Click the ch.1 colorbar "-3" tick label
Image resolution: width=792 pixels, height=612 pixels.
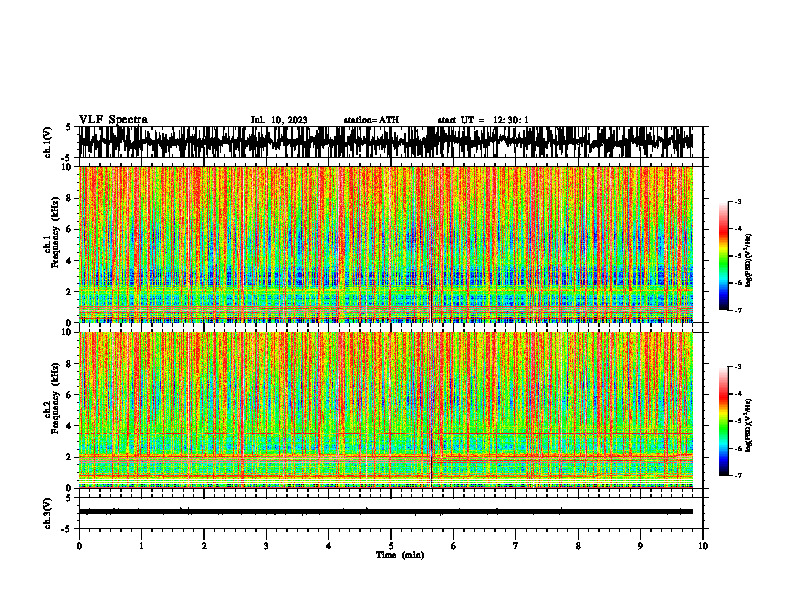[738, 201]
